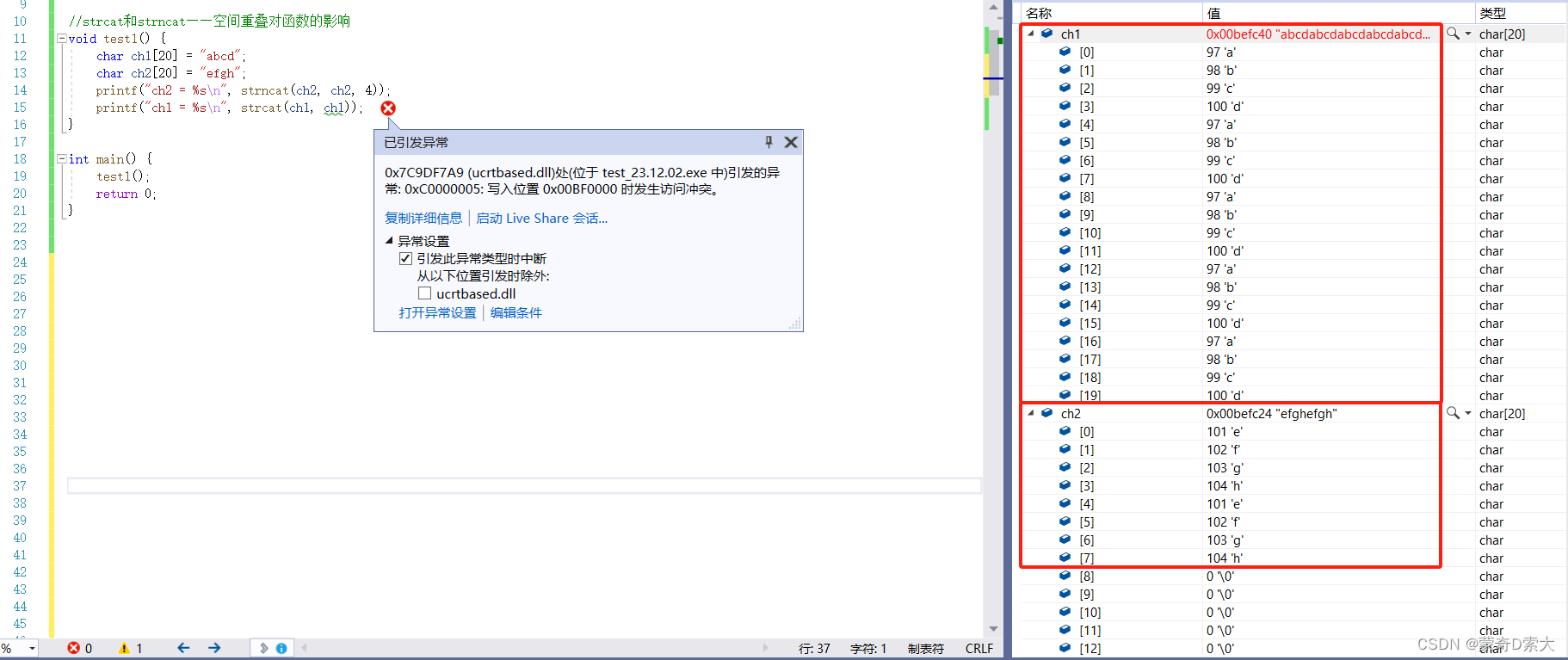Click the exception popup resize grip
The height and width of the screenshot is (660, 1568).
(796, 324)
